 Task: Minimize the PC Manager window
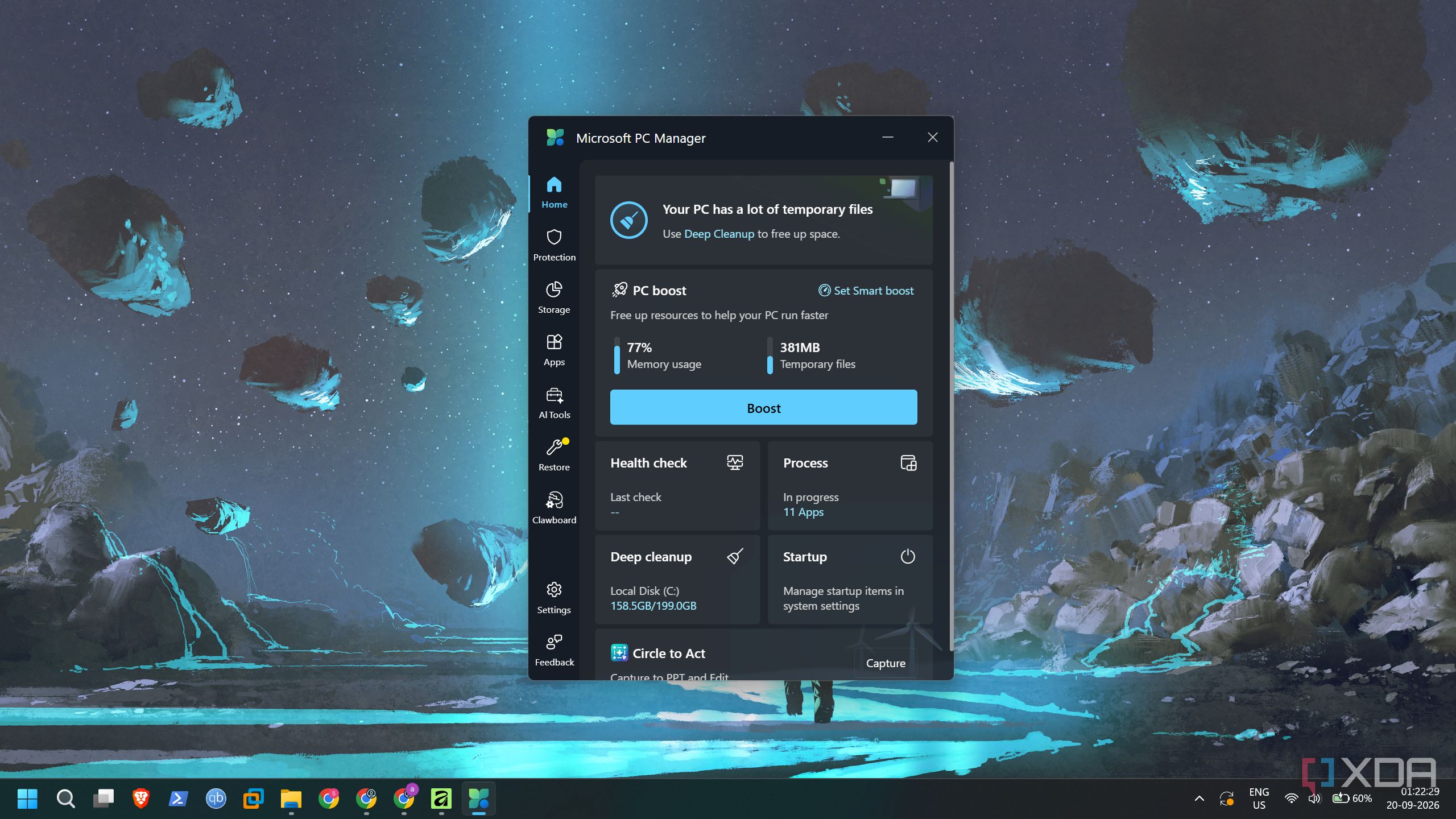pyautogui.click(x=887, y=138)
